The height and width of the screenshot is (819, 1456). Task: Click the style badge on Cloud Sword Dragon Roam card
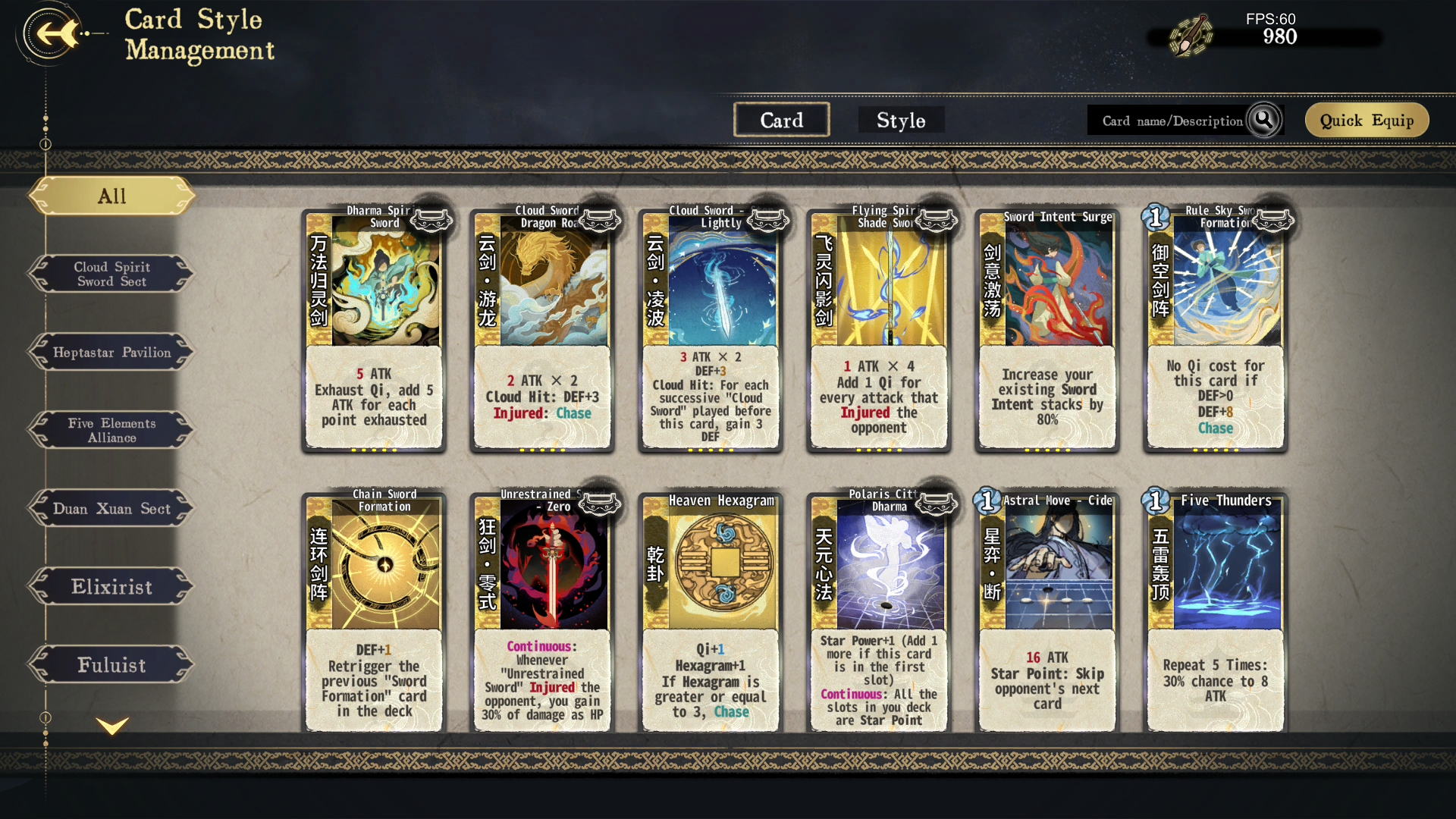click(x=599, y=220)
